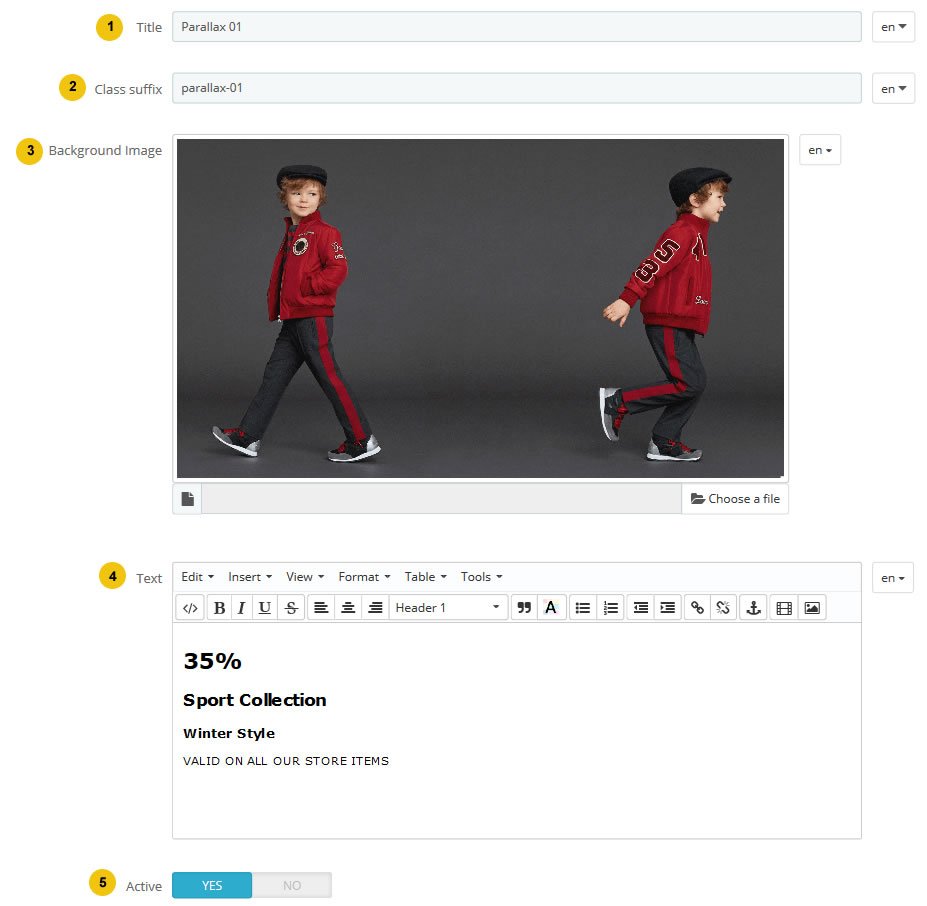Screen dimensions: 927x906
Task: Focus the Class suffix input field
Action: (517, 89)
